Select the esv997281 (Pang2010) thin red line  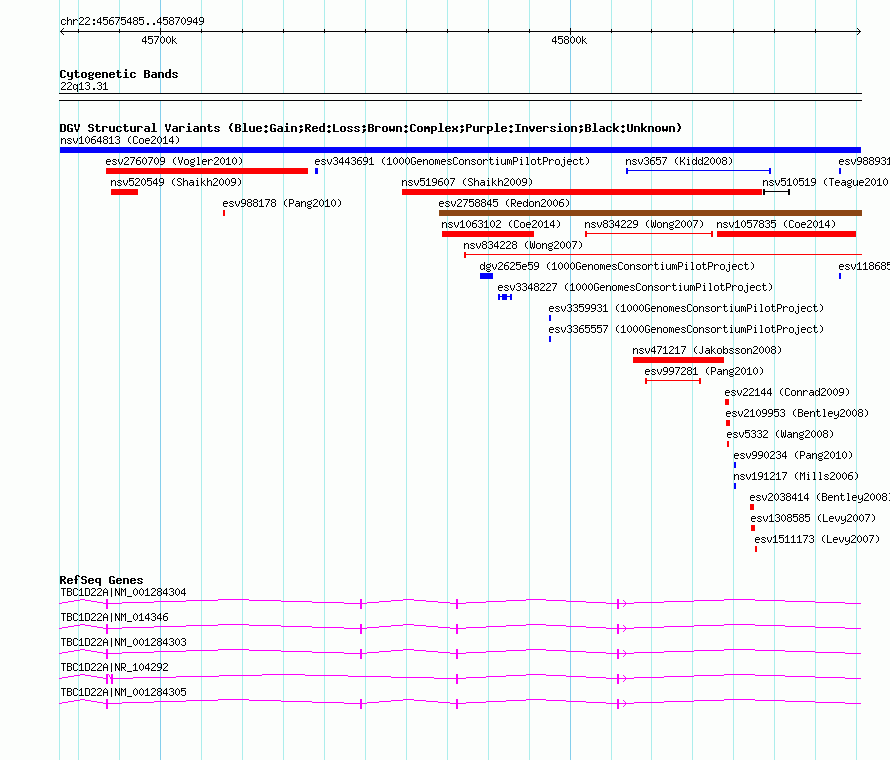(673, 381)
